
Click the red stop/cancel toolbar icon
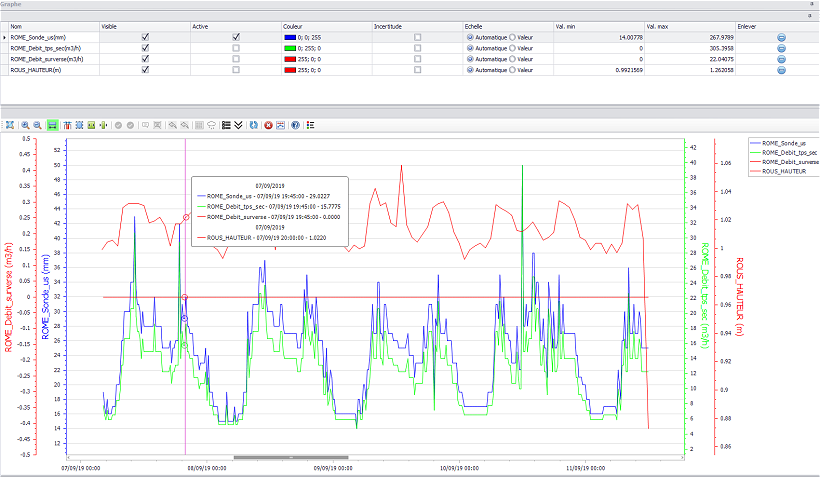(268, 125)
